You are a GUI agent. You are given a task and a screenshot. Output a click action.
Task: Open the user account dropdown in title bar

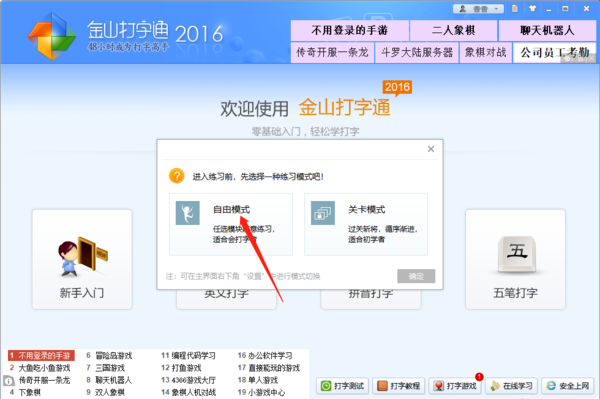pos(478,8)
